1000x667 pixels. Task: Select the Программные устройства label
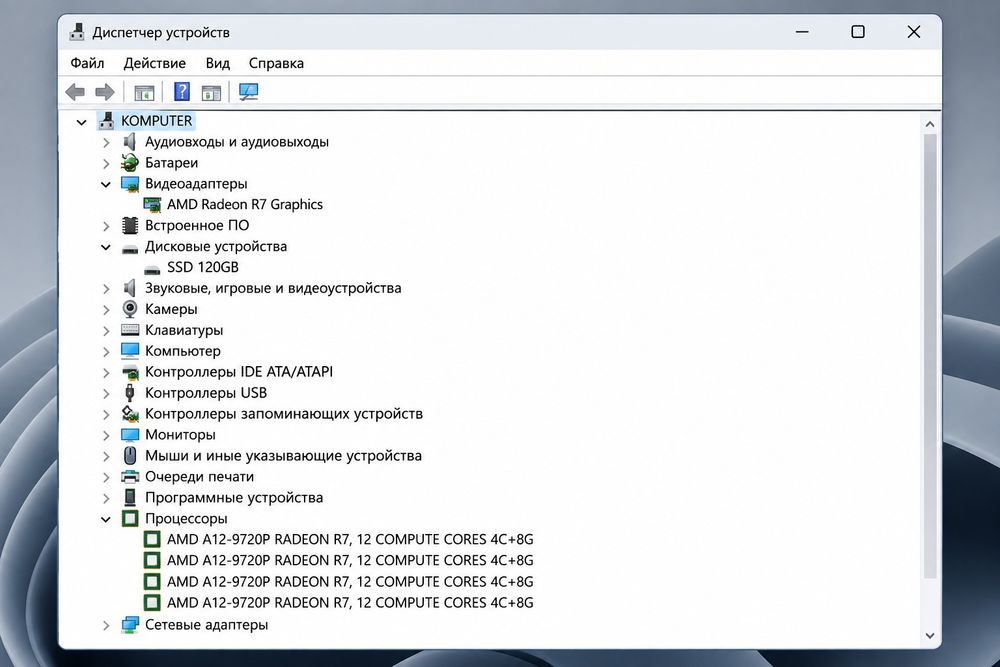coord(234,497)
